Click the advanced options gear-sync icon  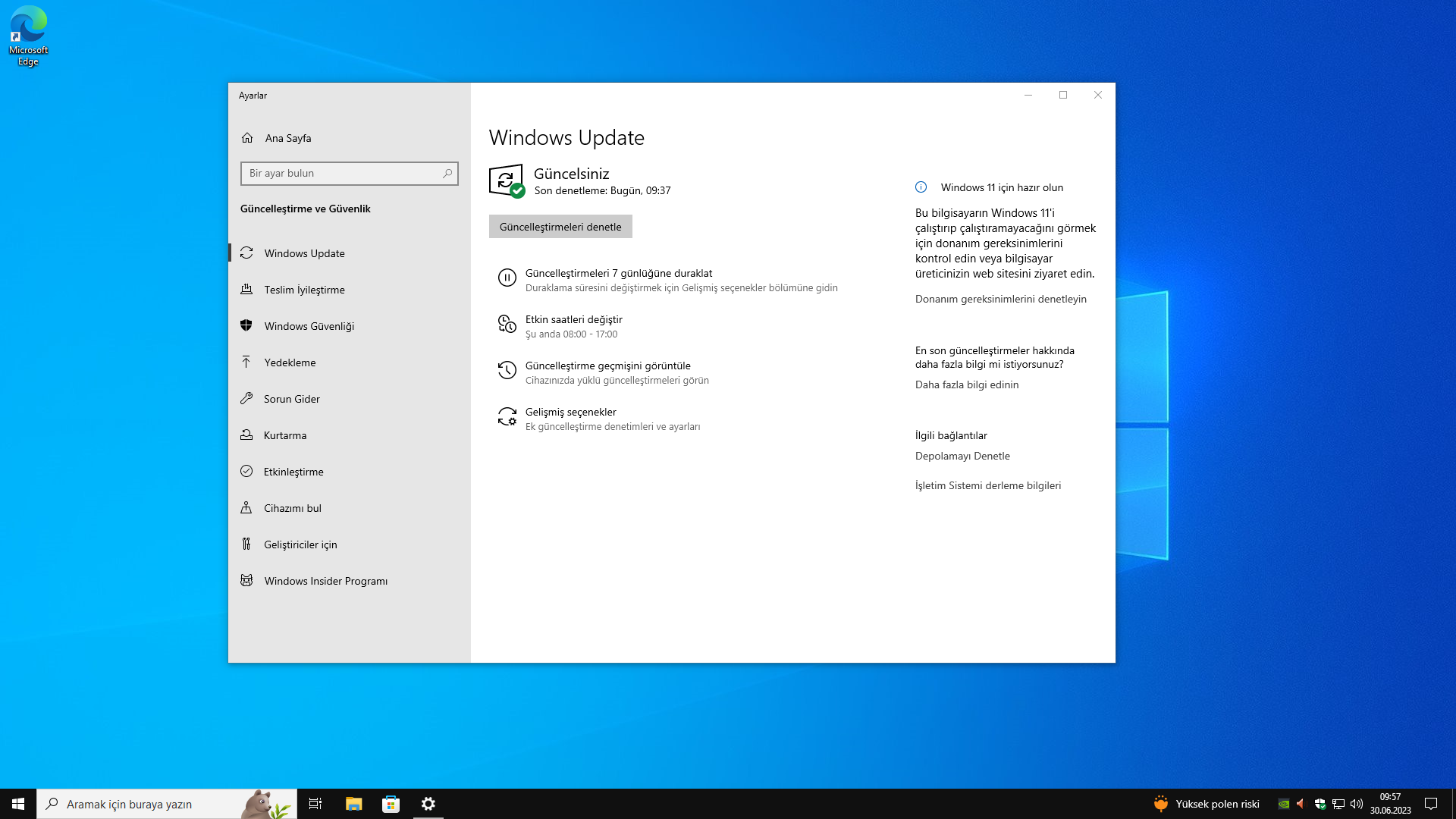(507, 416)
